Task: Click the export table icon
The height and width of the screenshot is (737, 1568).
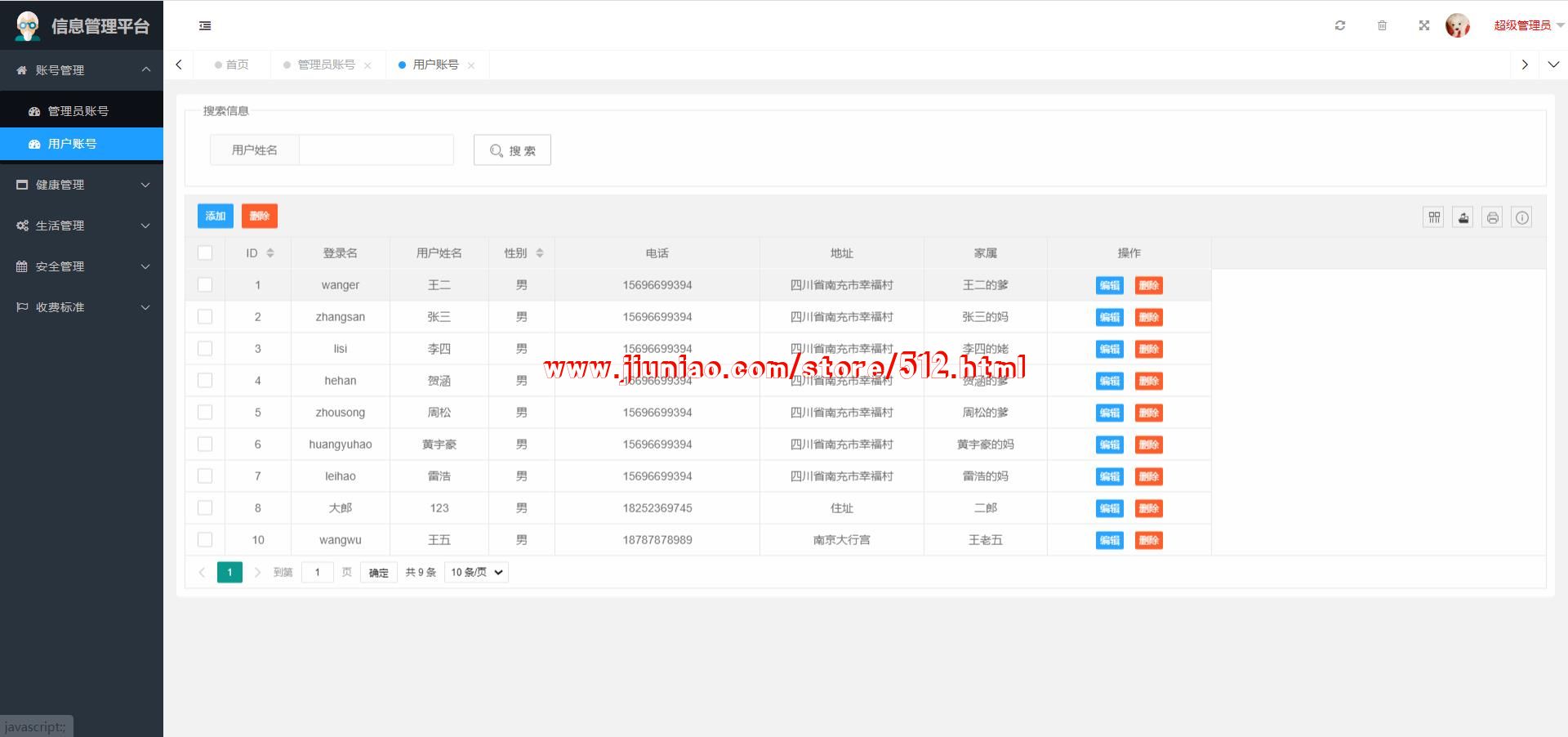Action: click(1463, 217)
